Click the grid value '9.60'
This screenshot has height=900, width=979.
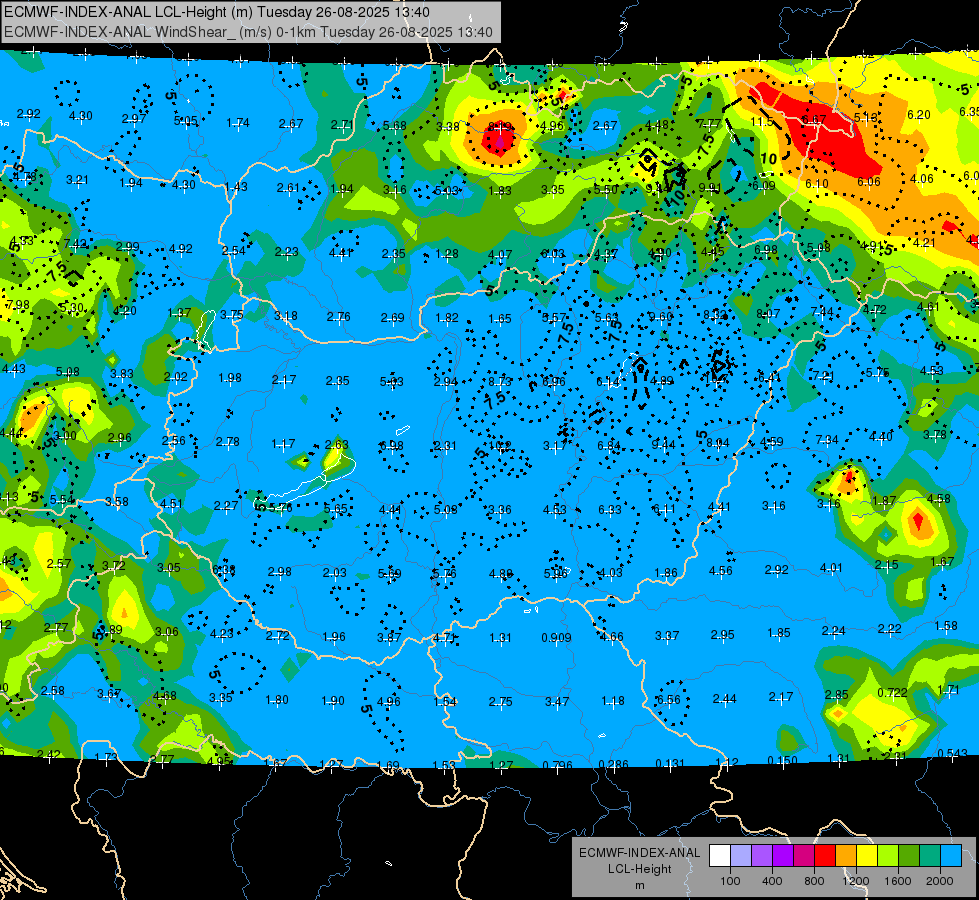[x=661, y=317]
